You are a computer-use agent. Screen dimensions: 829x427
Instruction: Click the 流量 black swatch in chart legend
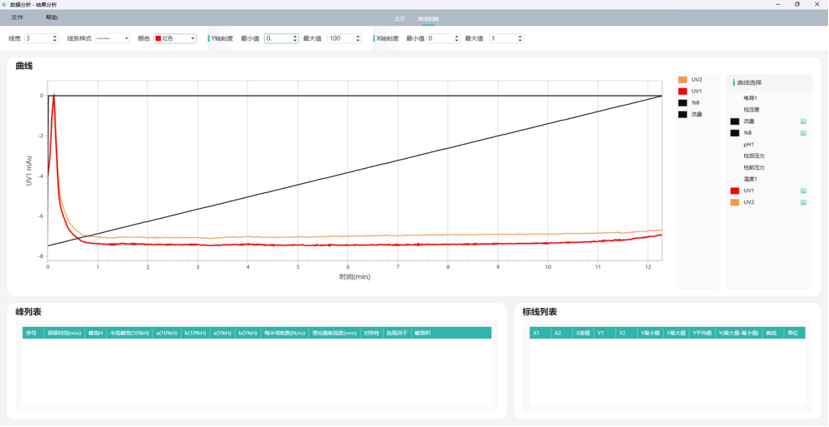click(683, 114)
